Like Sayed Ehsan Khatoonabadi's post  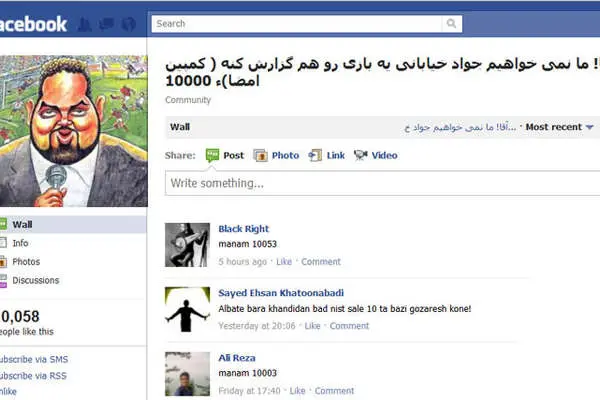tap(312, 326)
